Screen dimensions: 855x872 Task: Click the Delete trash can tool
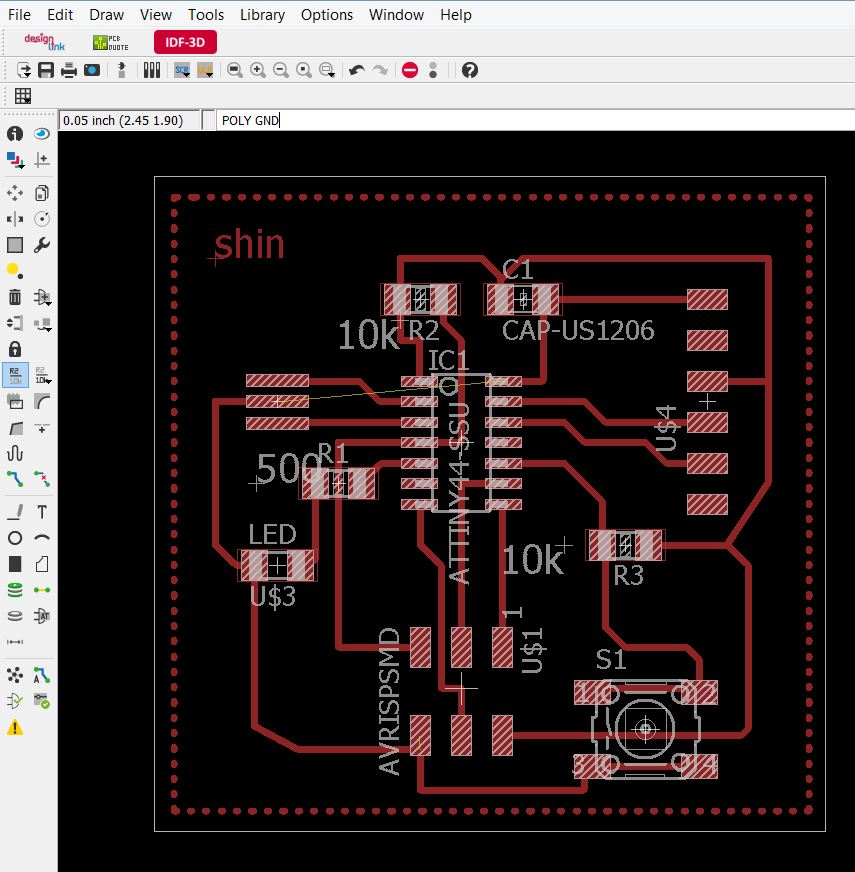point(15,297)
